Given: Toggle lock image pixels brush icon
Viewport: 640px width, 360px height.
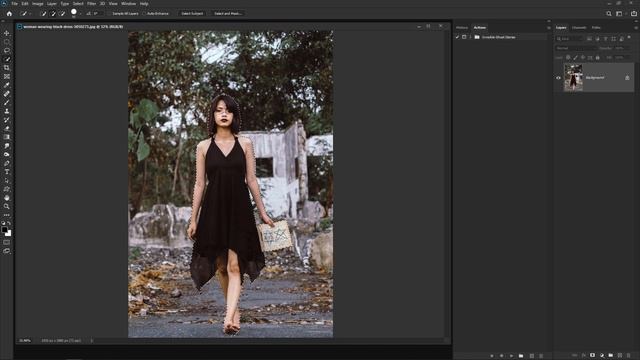Looking at the screenshot, I should tap(576, 58).
